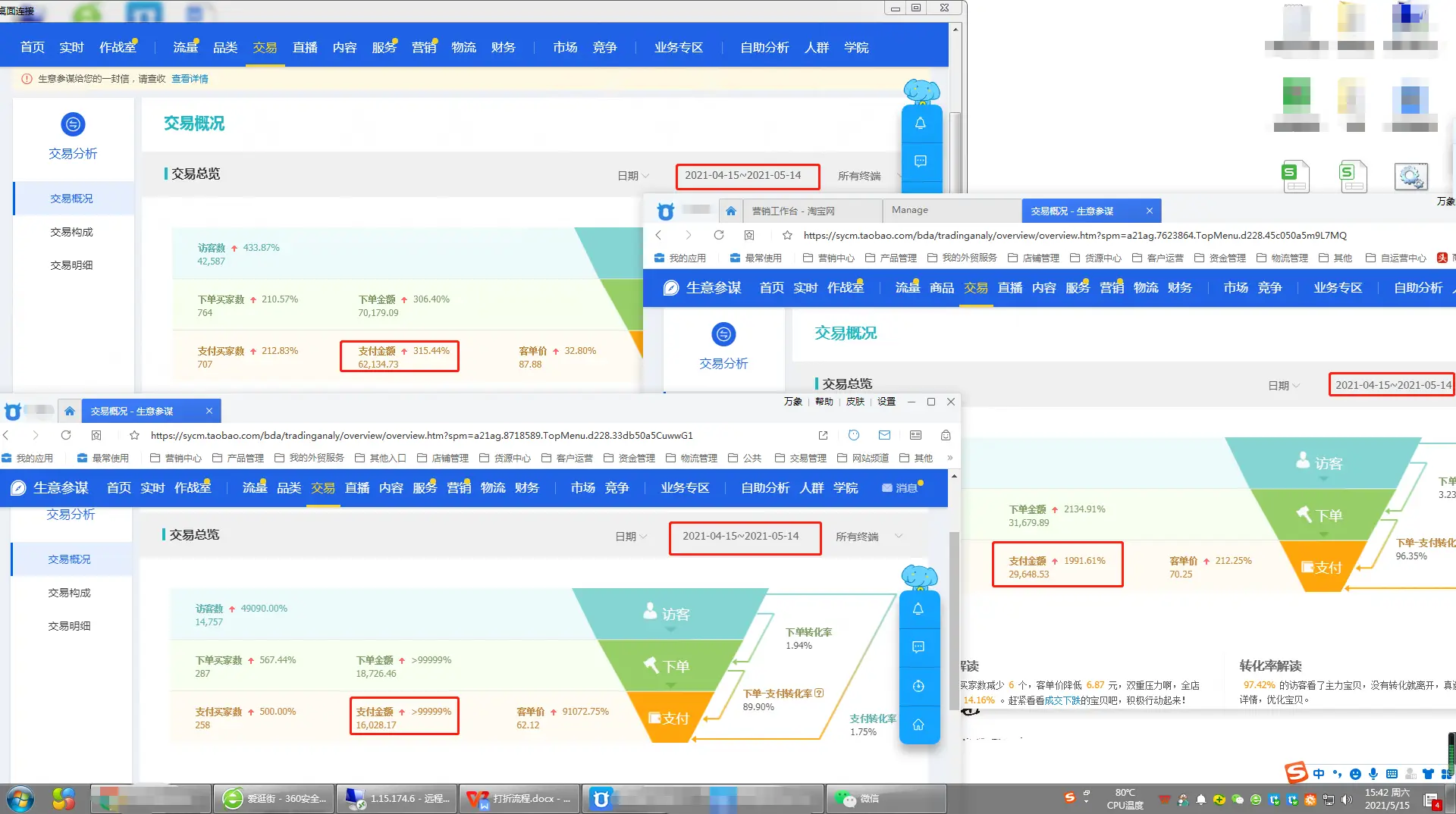Select 交易构成 in the front window sidebar

[x=70, y=593]
